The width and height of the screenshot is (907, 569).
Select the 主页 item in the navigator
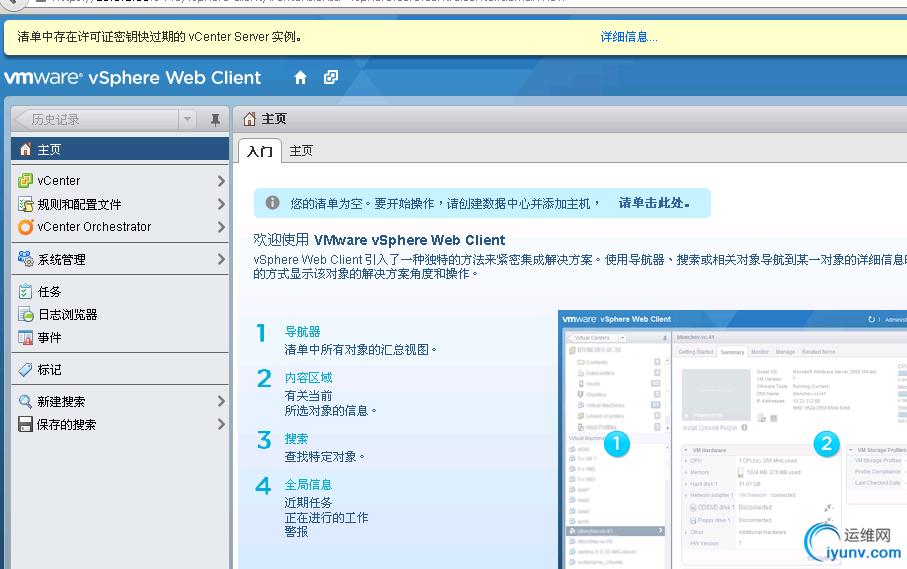pyautogui.click(x=120, y=149)
